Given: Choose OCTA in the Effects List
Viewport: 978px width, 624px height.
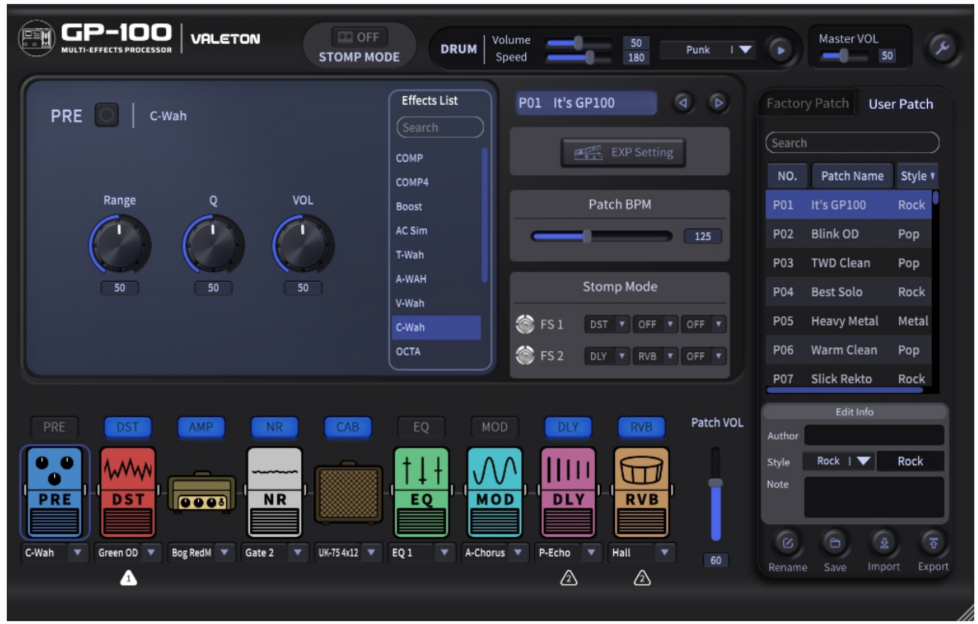Looking at the screenshot, I should tap(436, 351).
